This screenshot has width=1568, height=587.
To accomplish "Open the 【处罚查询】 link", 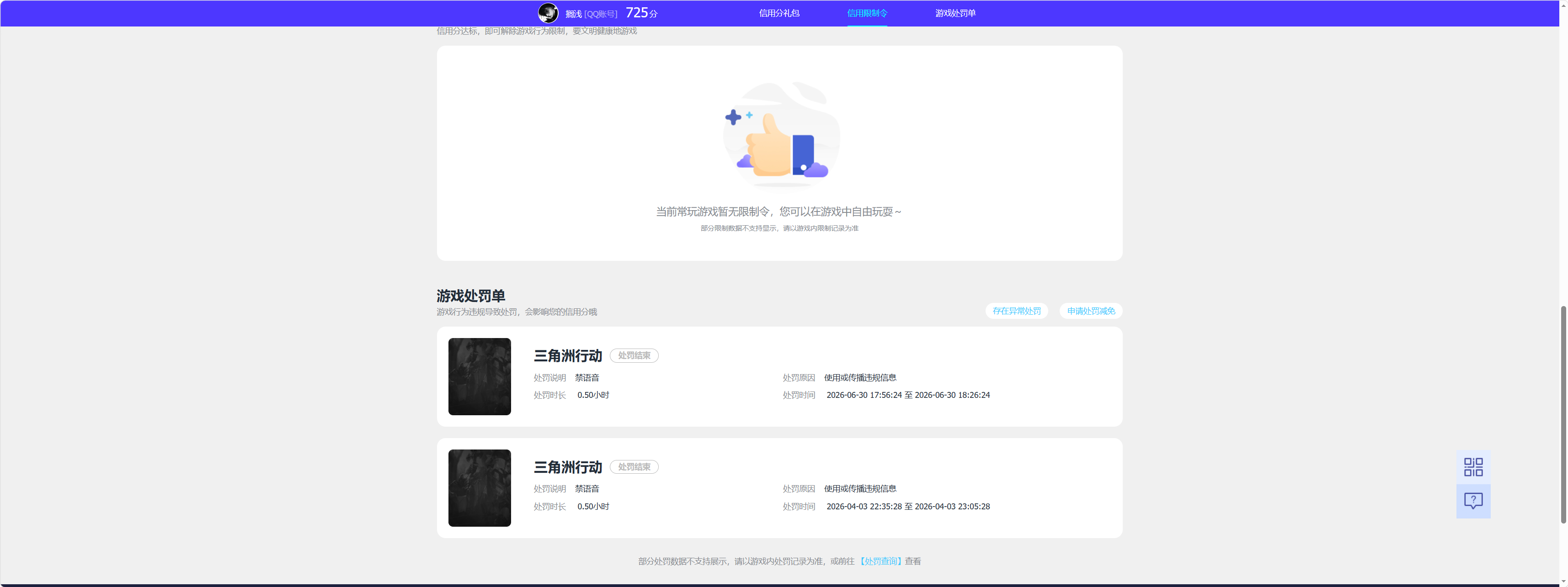I will tap(880, 561).
